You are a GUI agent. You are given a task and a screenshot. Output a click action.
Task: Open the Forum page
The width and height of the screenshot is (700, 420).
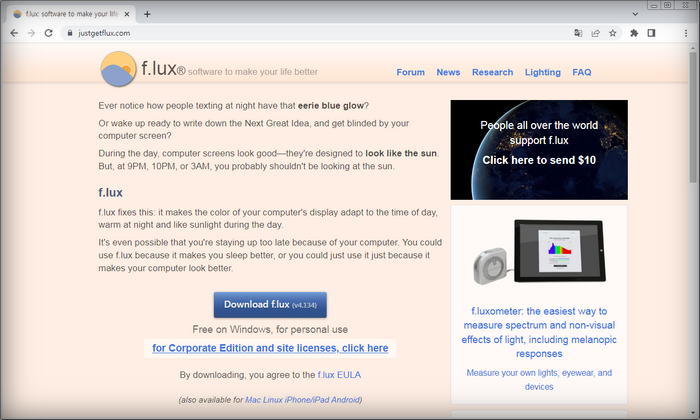[410, 72]
